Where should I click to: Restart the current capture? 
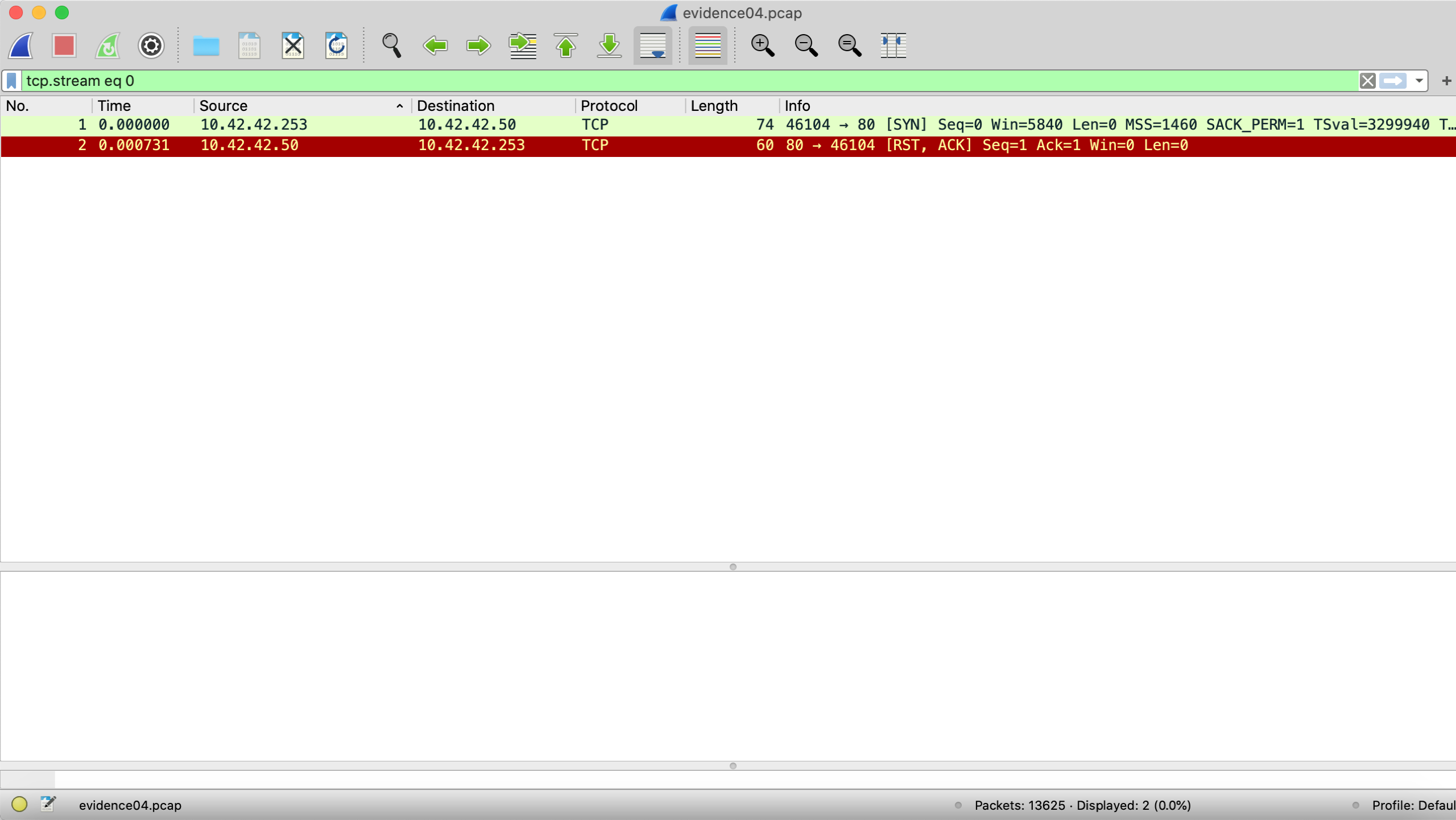tap(107, 45)
